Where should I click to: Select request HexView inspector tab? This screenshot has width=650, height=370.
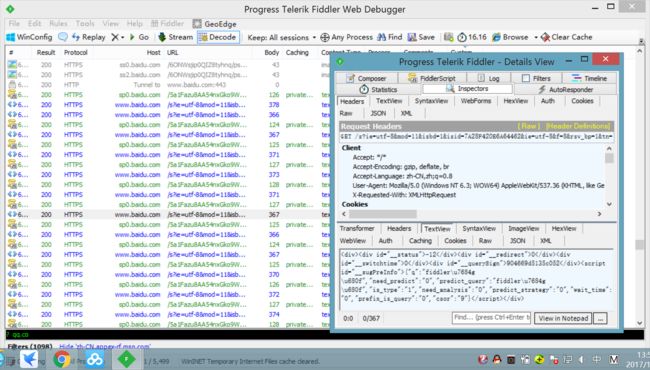[x=516, y=101]
